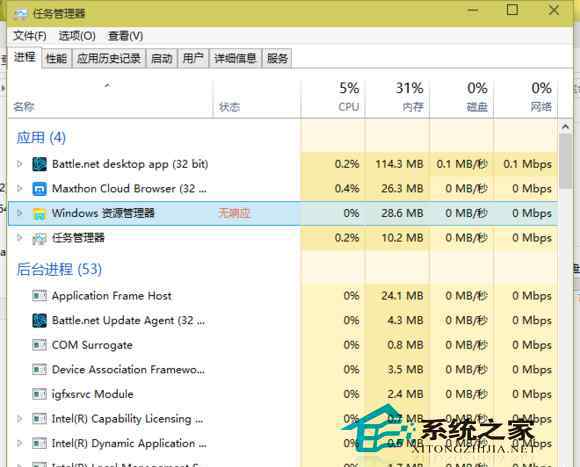Click the Battle.net desktop app icon
580x467 pixels.
[39, 164]
